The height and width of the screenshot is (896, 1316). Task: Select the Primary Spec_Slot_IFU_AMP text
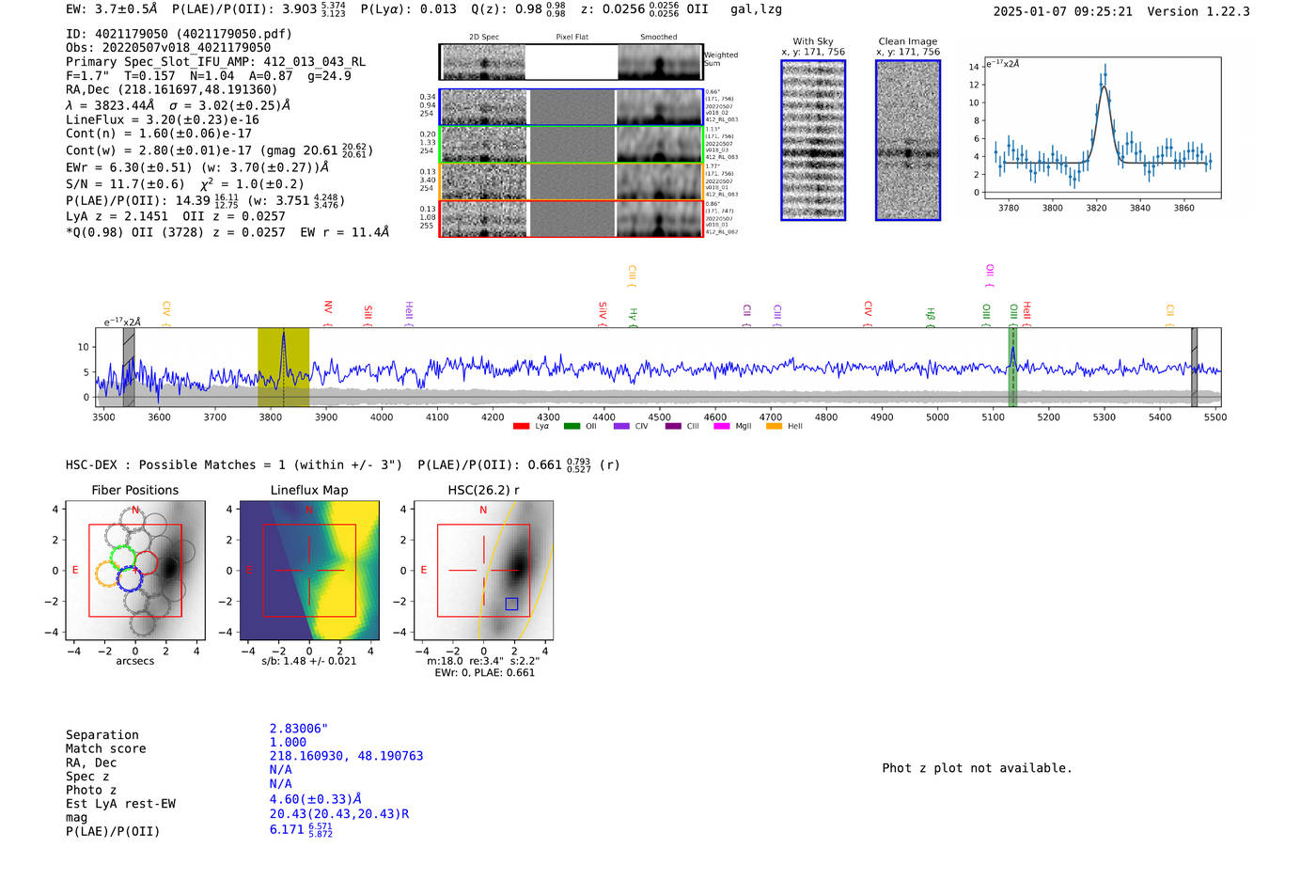pyautogui.click(x=215, y=62)
